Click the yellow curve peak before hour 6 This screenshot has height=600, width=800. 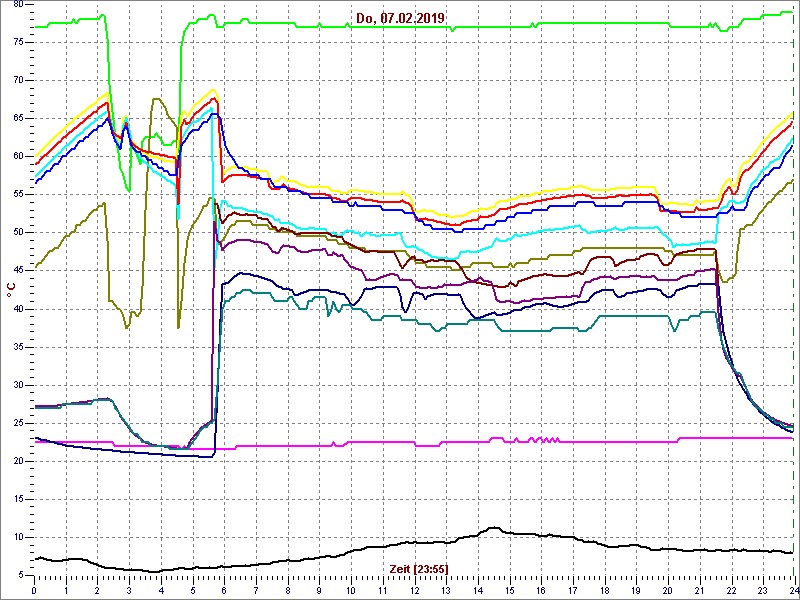pyautogui.click(x=213, y=90)
